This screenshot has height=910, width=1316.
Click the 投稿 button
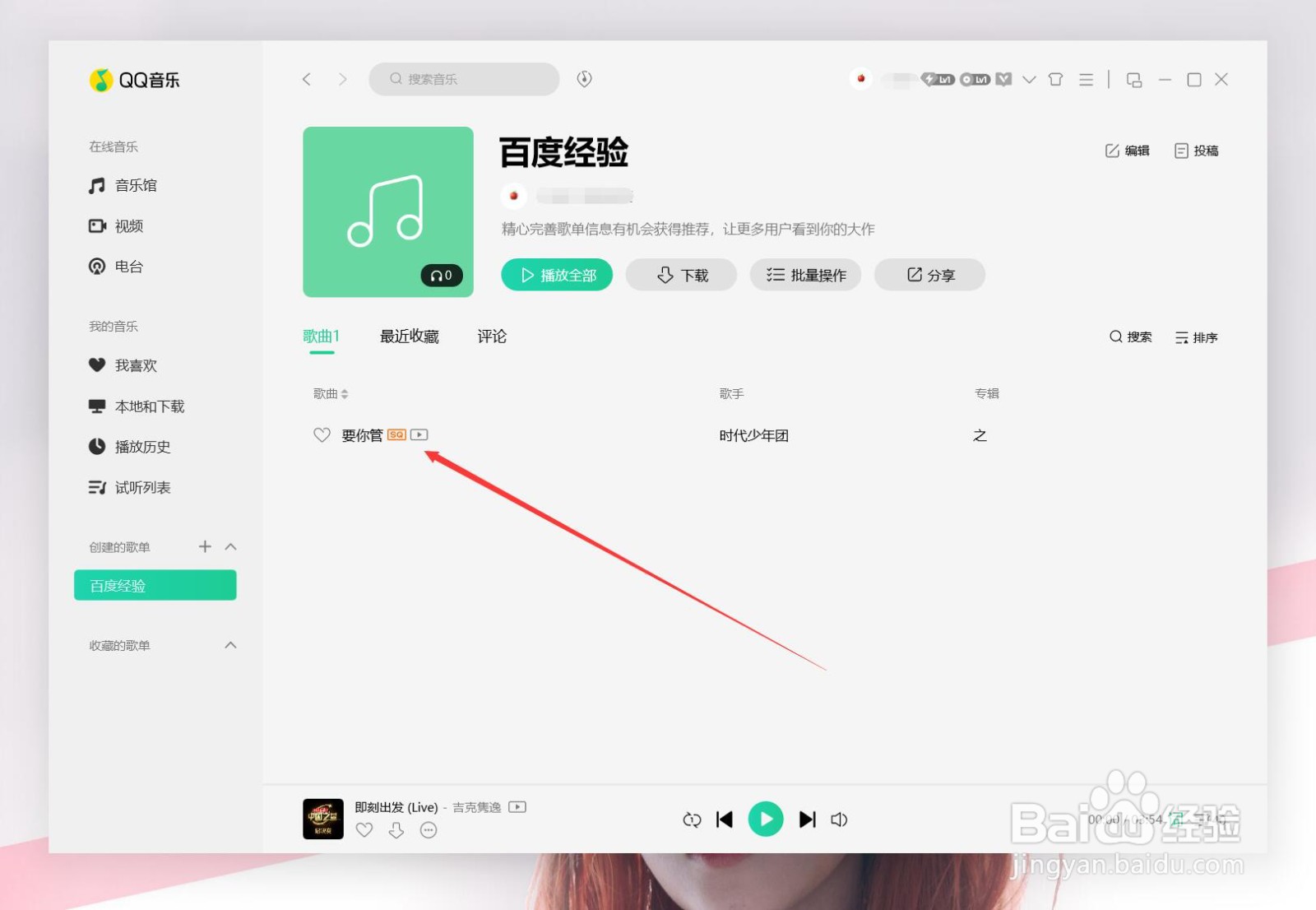tap(1197, 151)
